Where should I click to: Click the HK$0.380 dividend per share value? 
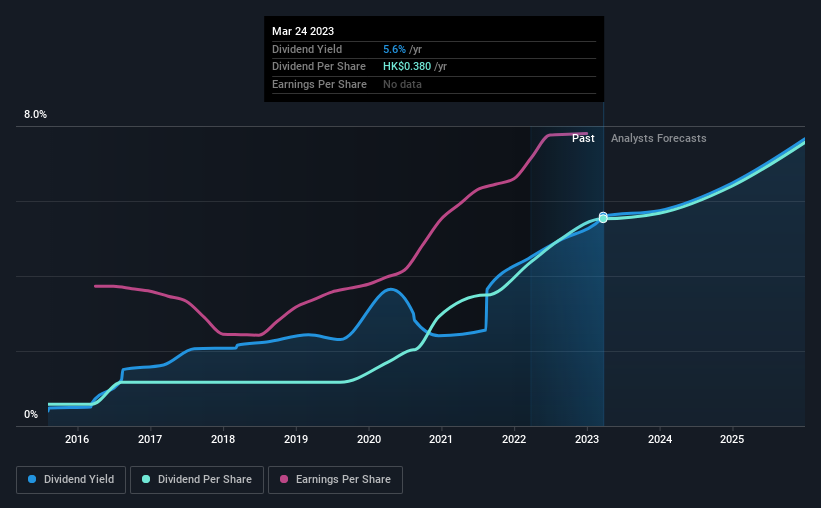tap(407, 67)
